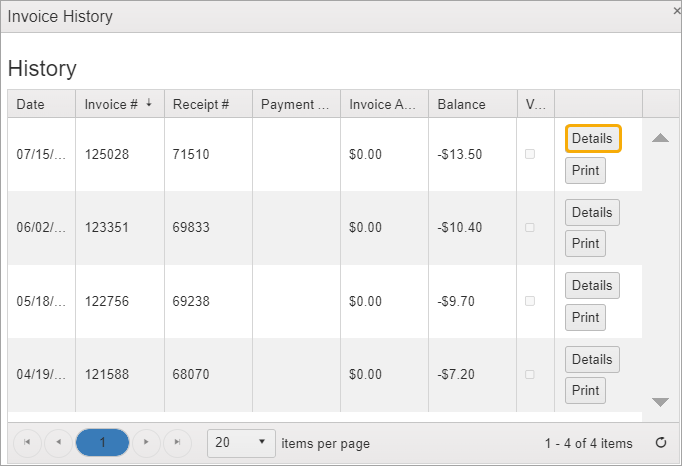Open Details for invoice 125028
682x466 pixels.
coord(592,138)
